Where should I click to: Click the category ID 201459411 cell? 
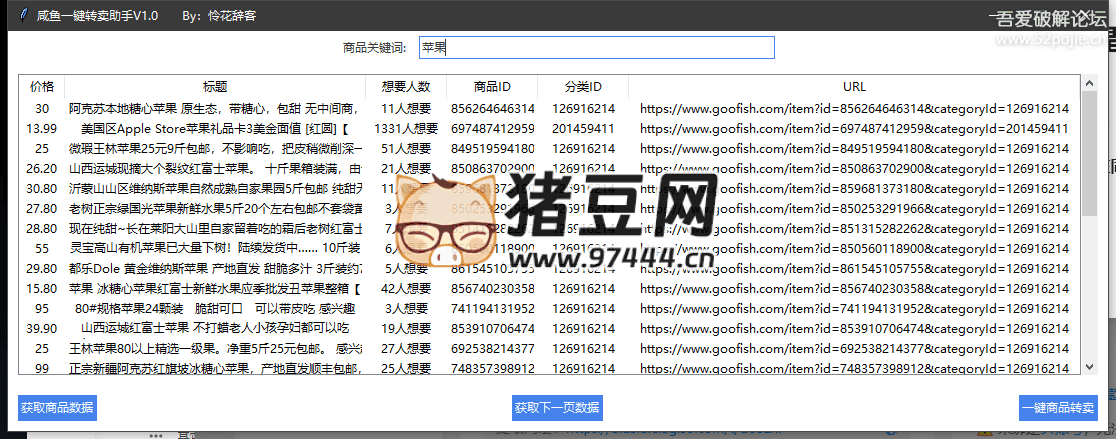[584, 129]
